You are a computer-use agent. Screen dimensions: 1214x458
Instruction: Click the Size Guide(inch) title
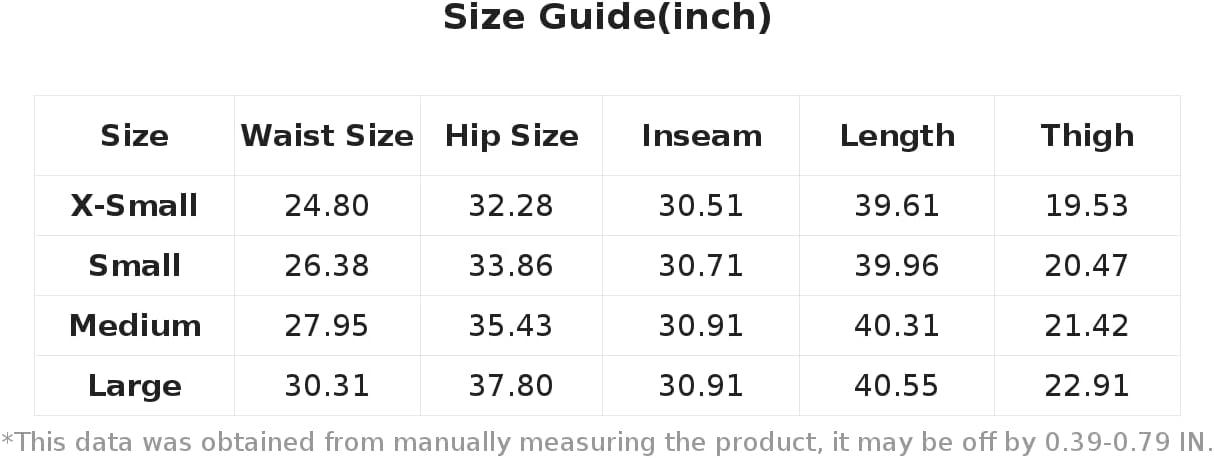607,18
